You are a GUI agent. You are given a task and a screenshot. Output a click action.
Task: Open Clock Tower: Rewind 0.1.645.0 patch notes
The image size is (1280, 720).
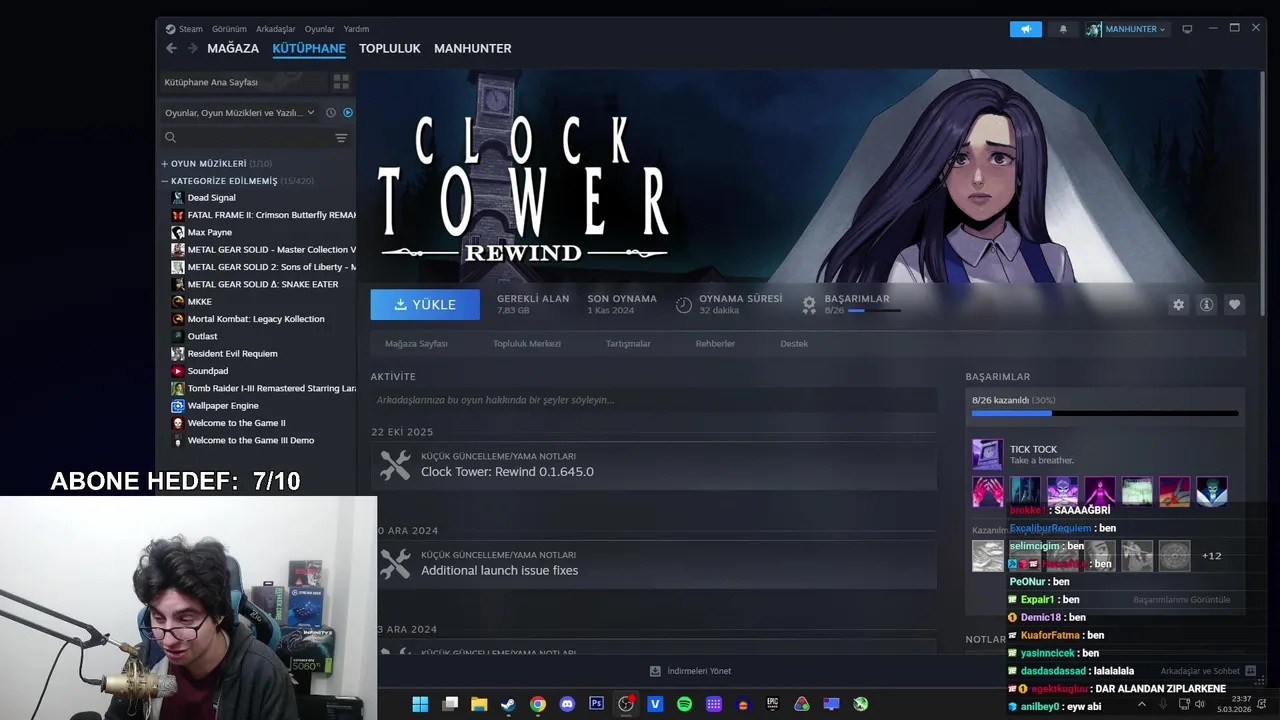654,465
